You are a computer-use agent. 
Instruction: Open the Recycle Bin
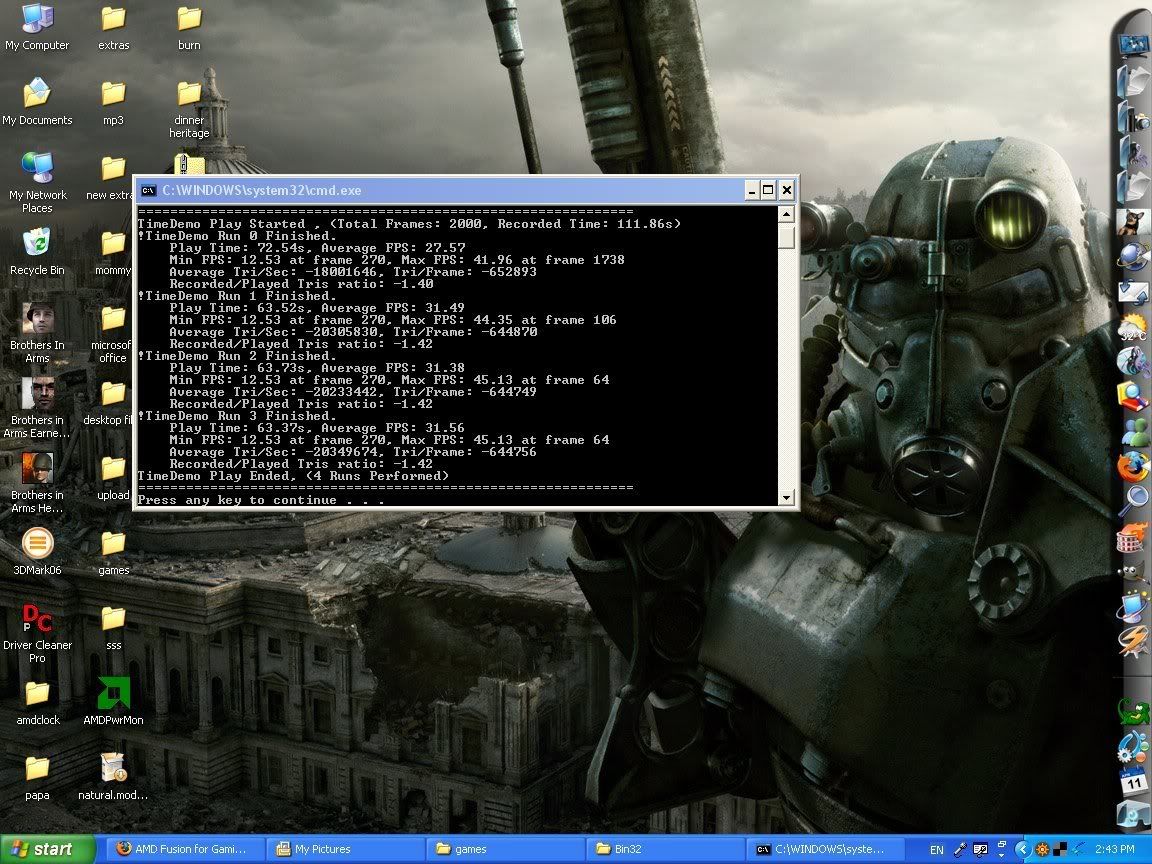point(37,244)
